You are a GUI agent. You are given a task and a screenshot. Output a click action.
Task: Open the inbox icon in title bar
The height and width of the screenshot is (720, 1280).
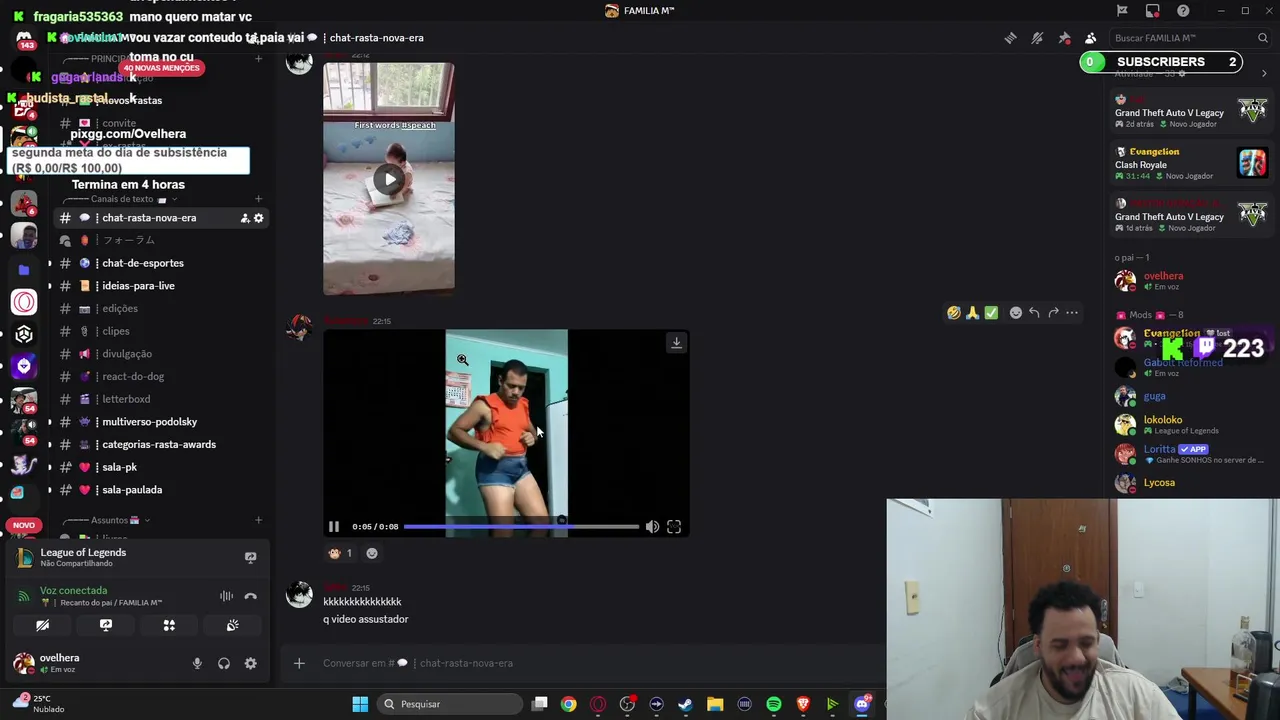1153,11
